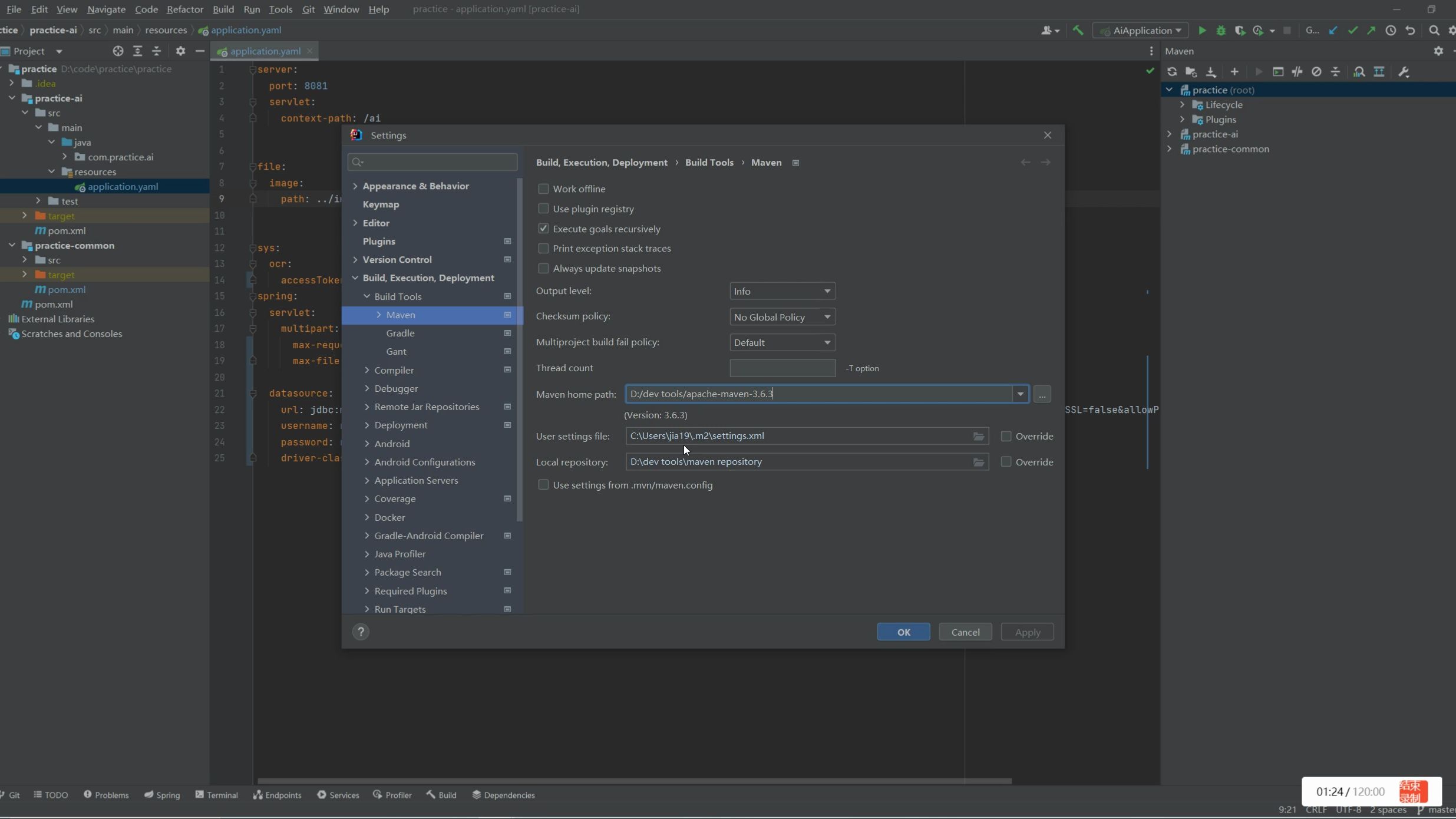The image size is (1456, 819).
Task: Click Git update project blue arrow
Action: [x=1333, y=31]
